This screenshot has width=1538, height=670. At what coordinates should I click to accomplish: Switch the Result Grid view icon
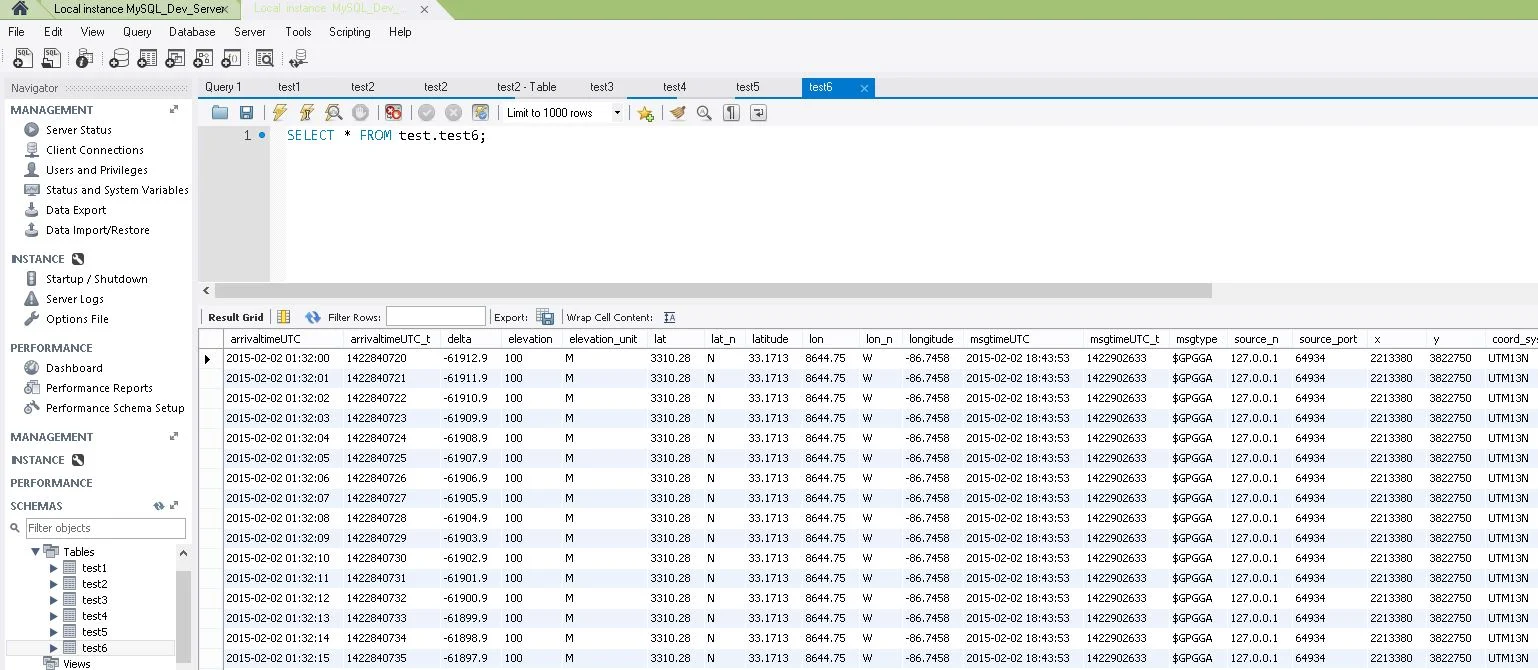(x=284, y=317)
